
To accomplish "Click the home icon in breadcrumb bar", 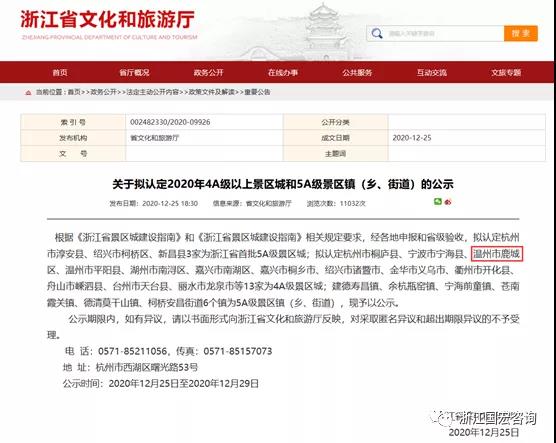I will (28, 93).
